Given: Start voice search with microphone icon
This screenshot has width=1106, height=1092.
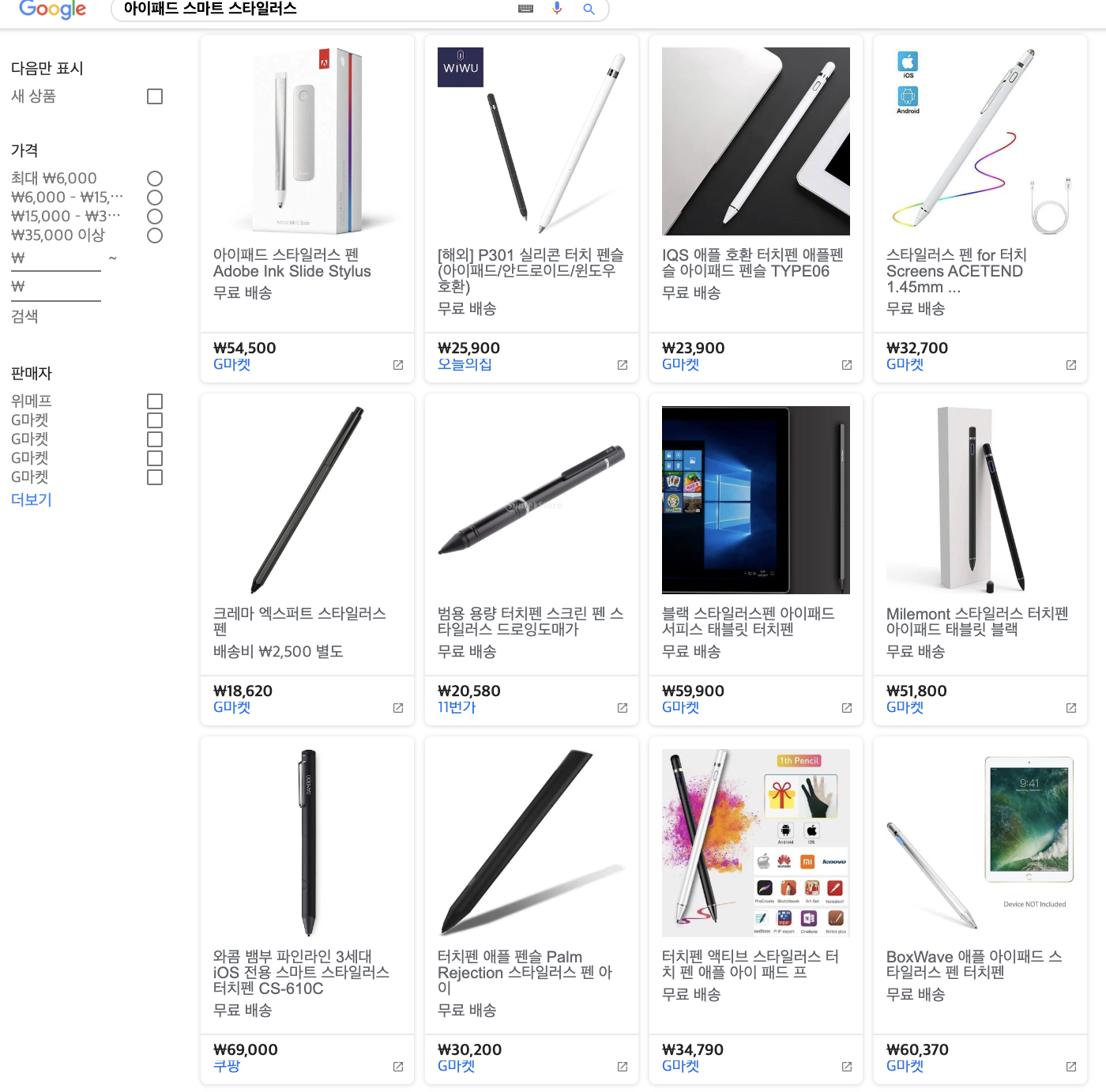Looking at the screenshot, I should pos(557,8).
